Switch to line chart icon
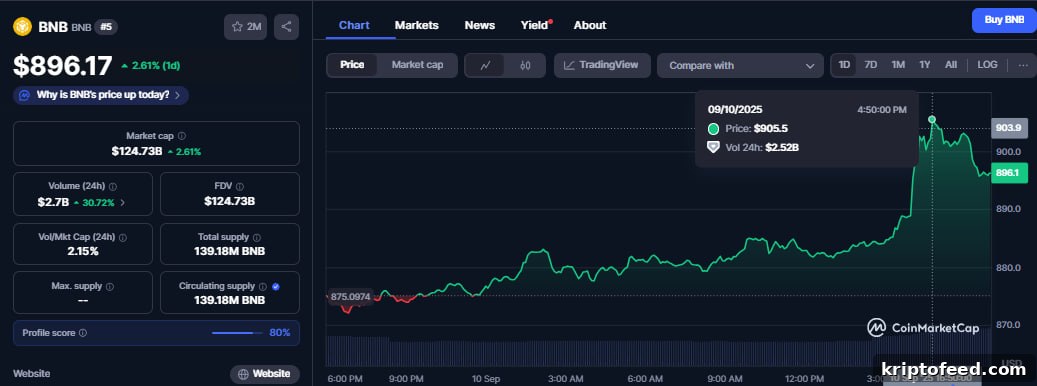1037x386 pixels. tap(485, 65)
